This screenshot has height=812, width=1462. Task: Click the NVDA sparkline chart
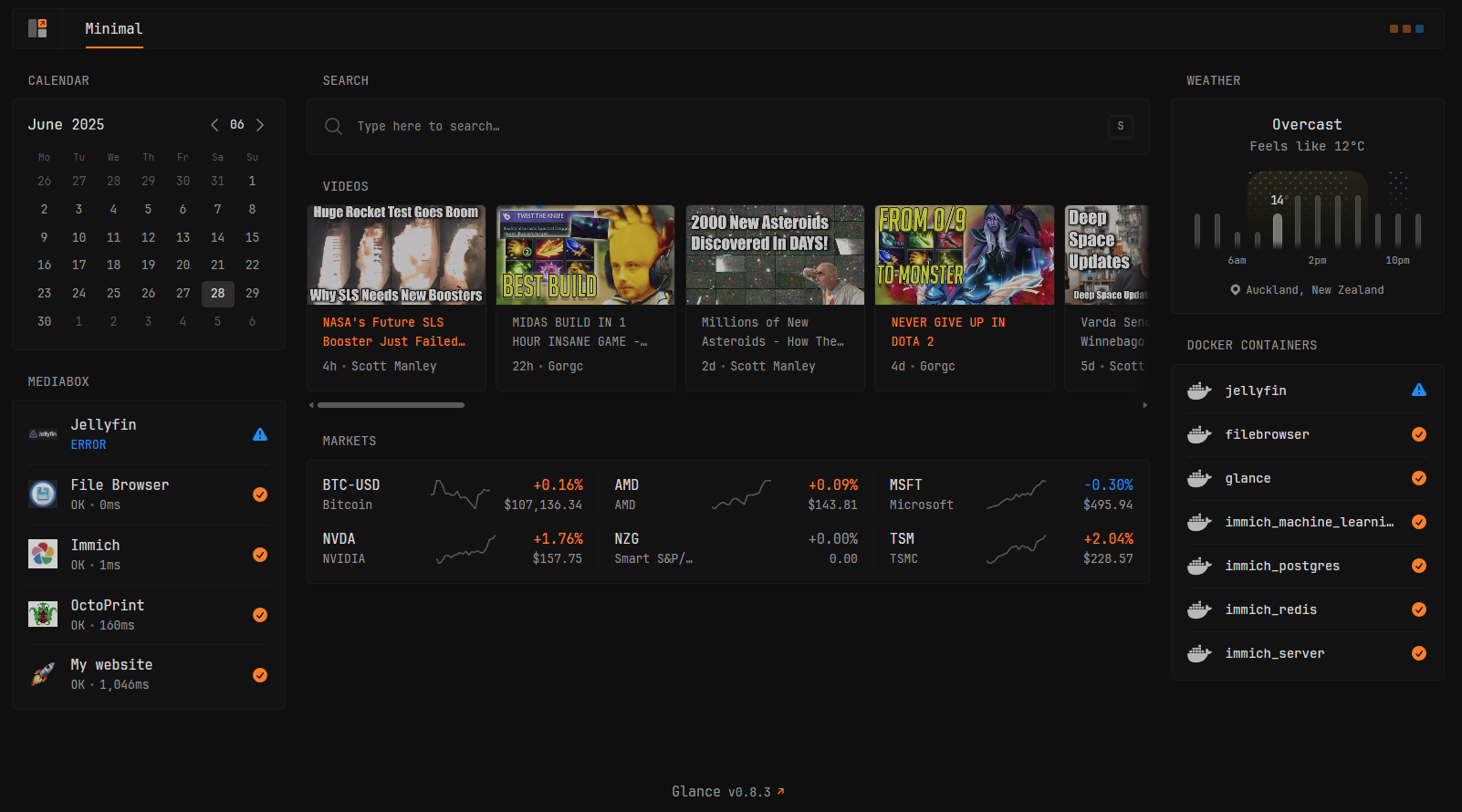click(465, 548)
